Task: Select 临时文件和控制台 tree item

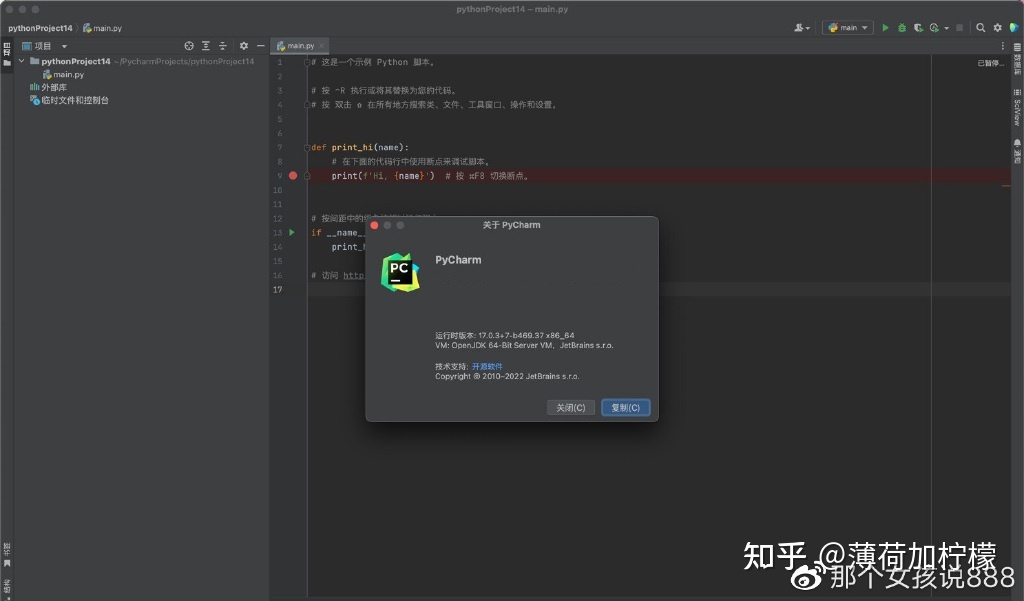Action: tap(69, 100)
